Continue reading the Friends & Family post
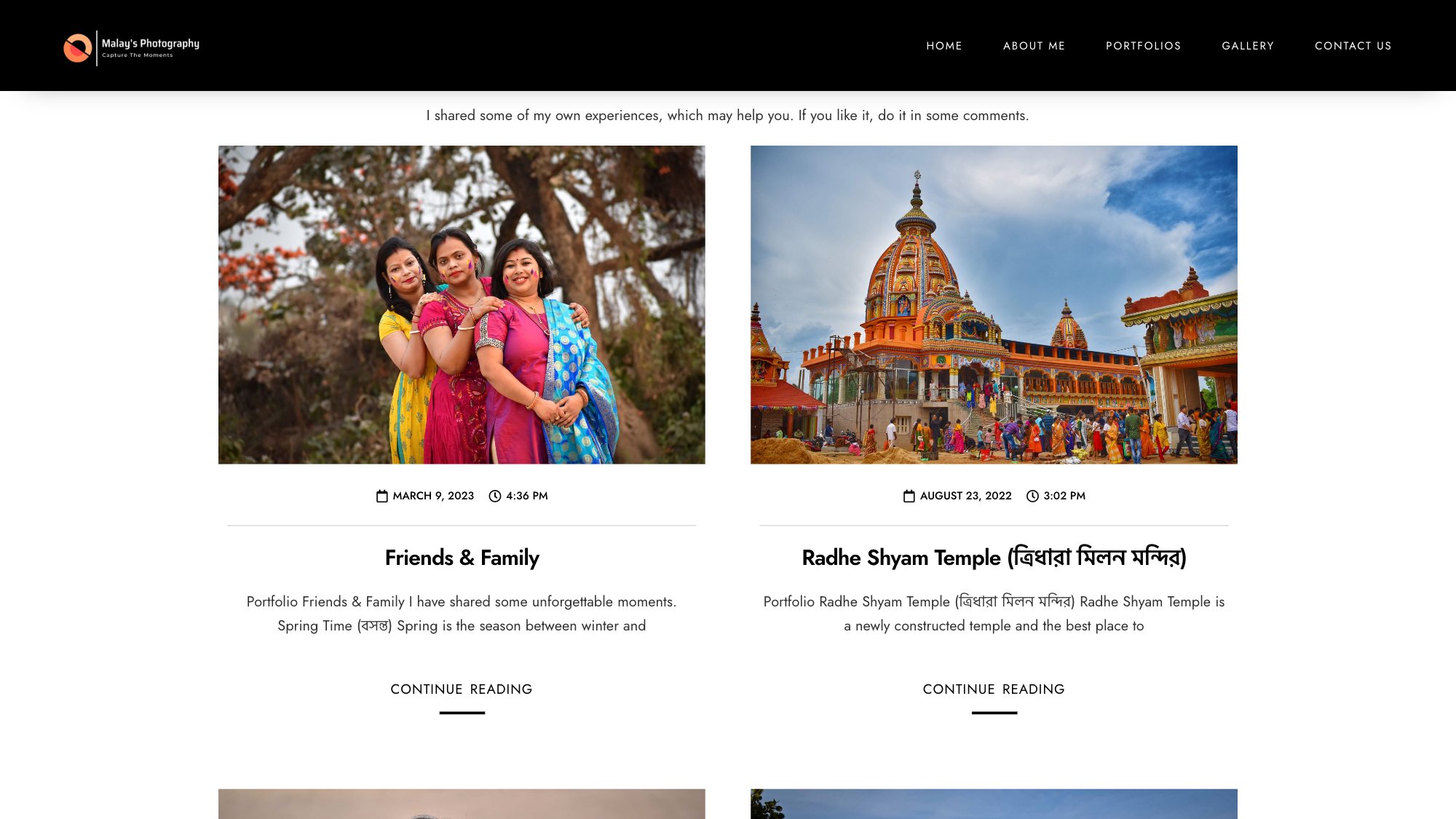The width and height of the screenshot is (1456, 819). [462, 689]
